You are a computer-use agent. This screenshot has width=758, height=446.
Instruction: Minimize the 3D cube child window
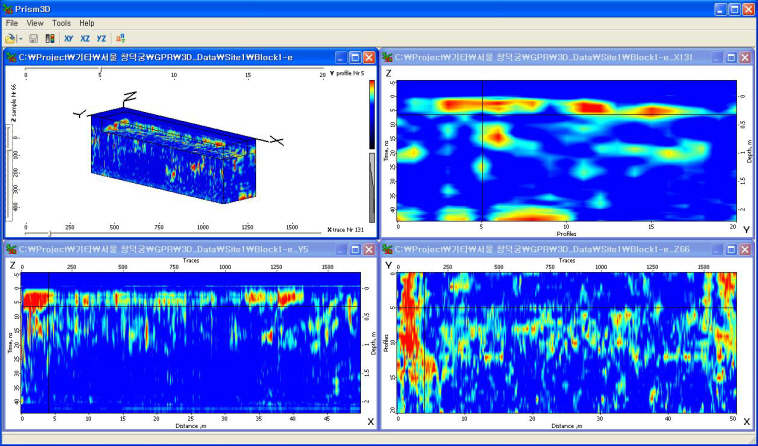pos(341,58)
